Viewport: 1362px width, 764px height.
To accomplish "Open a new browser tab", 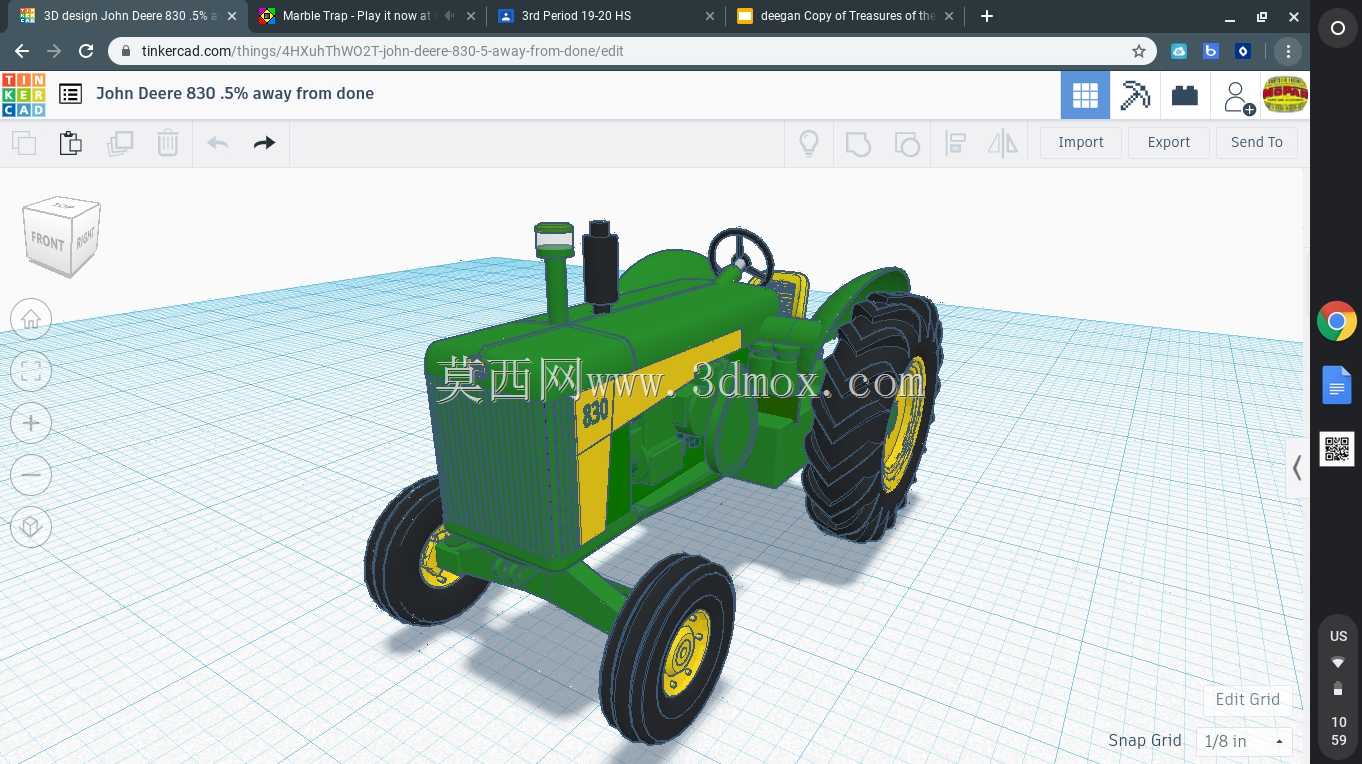I will pos(987,16).
